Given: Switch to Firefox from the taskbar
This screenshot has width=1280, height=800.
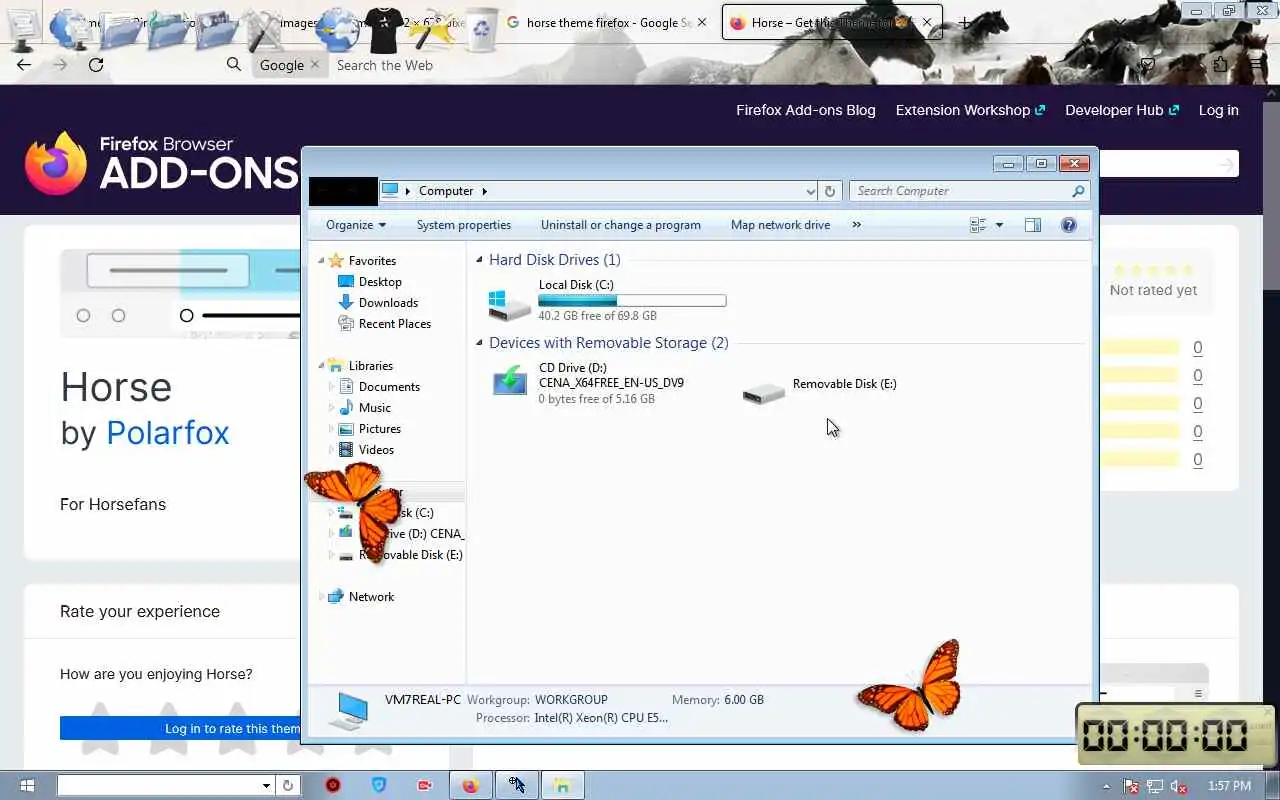Looking at the screenshot, I should pos(471,786).
